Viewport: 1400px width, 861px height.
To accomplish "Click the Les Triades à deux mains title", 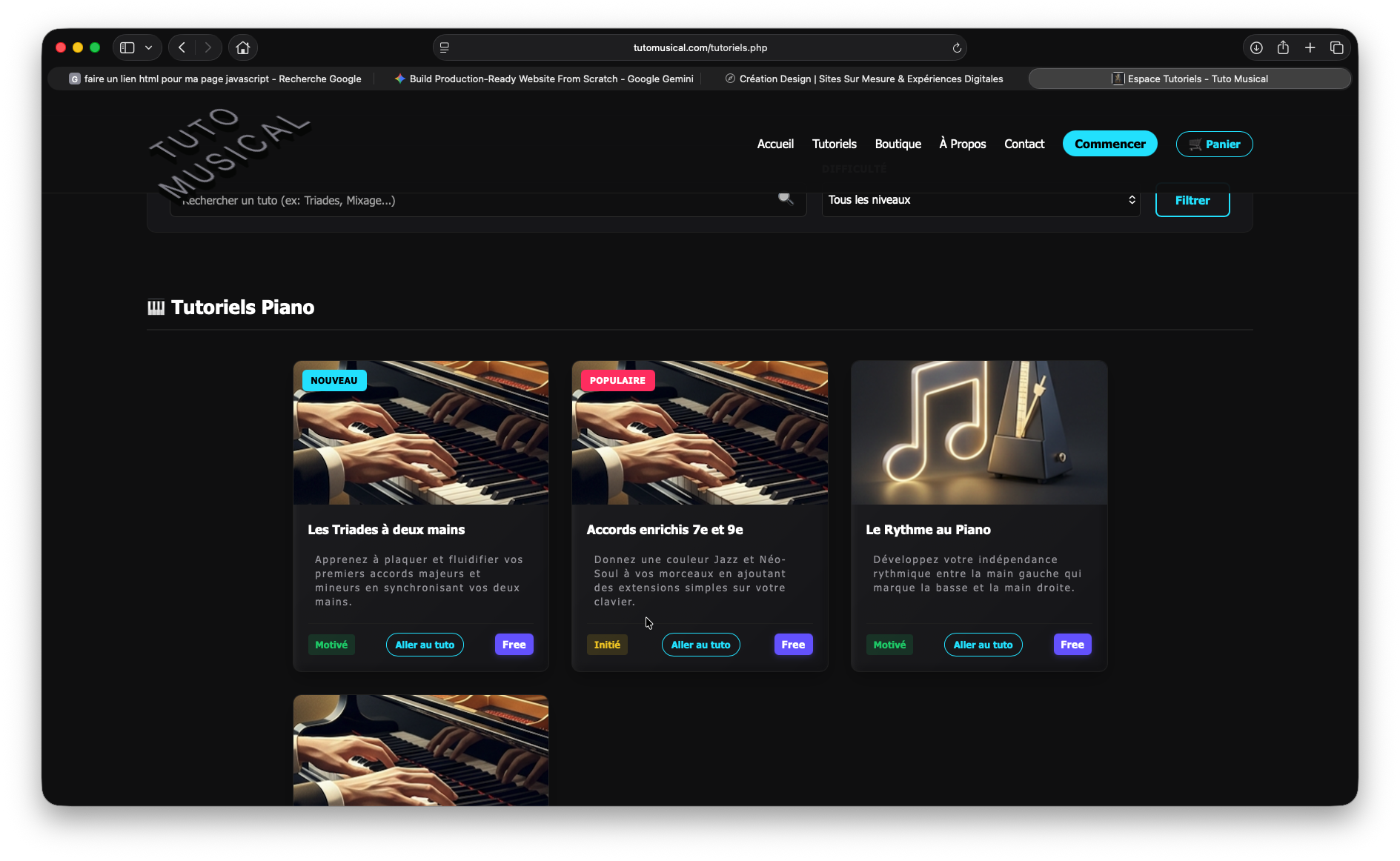I will point(386,529).
